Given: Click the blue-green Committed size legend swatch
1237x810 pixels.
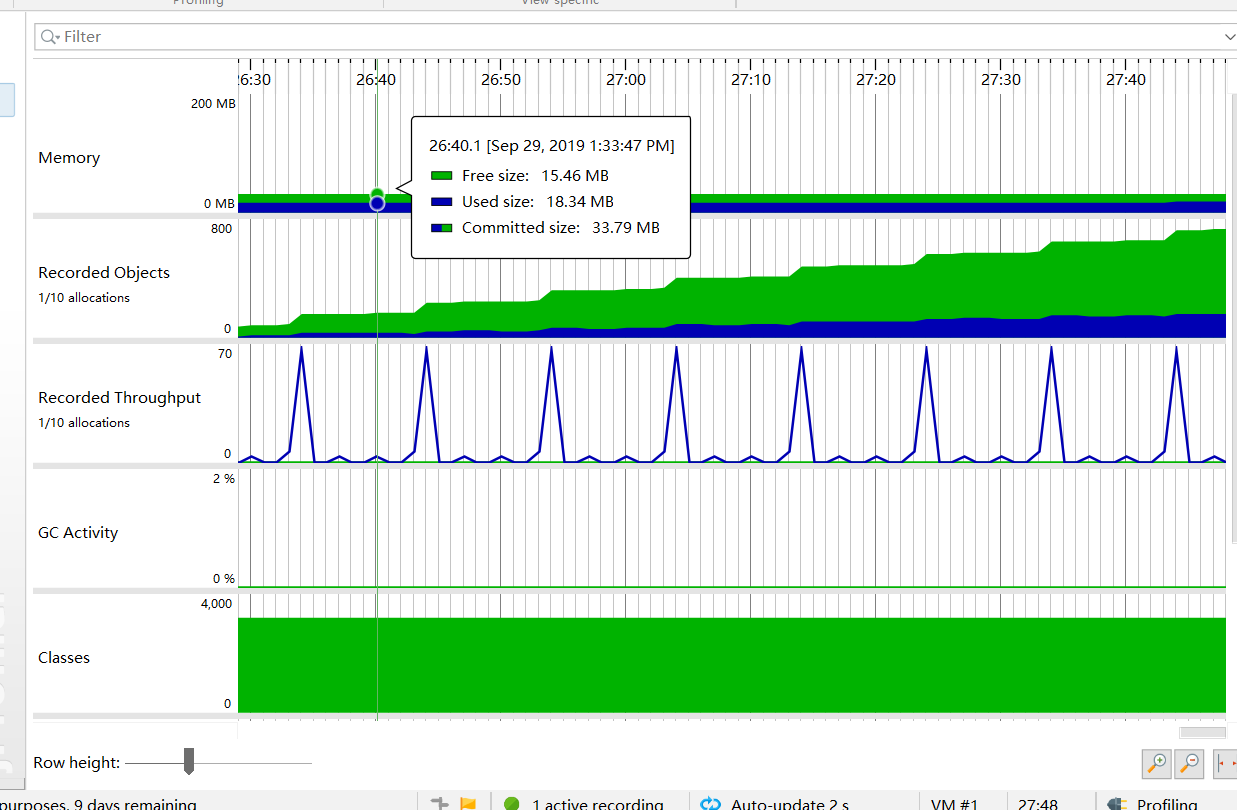Looking at the screenshot, I should (442, 228).
